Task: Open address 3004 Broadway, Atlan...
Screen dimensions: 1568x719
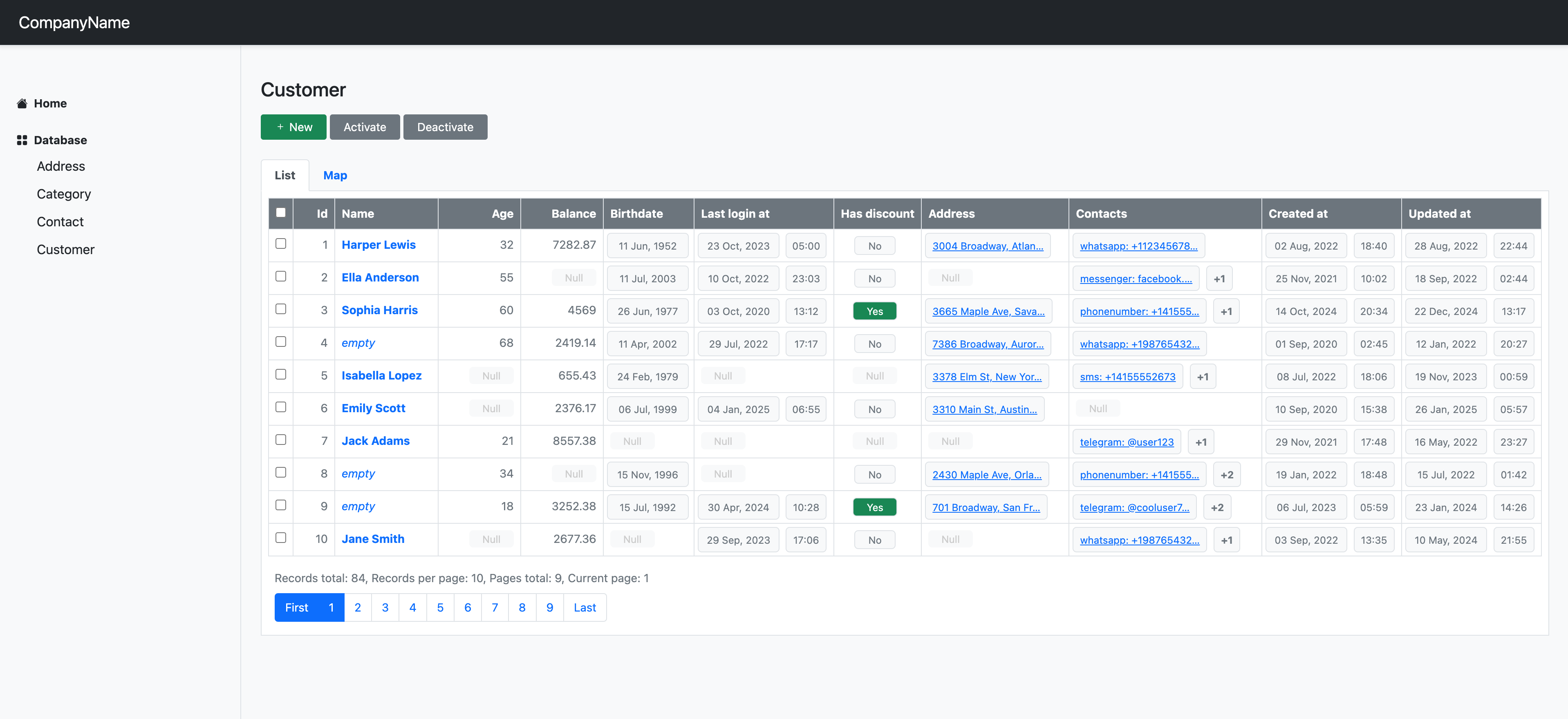Action: point(987,246)
